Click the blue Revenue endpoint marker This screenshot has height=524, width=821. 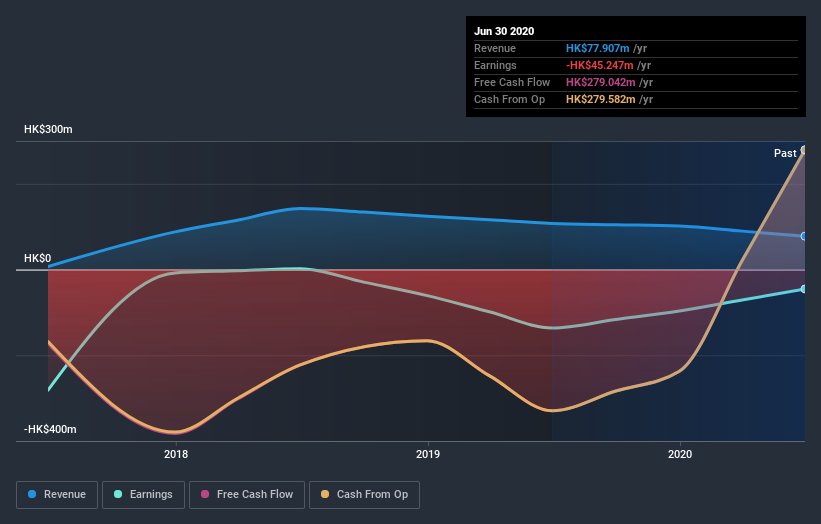[x=804, y=237]
